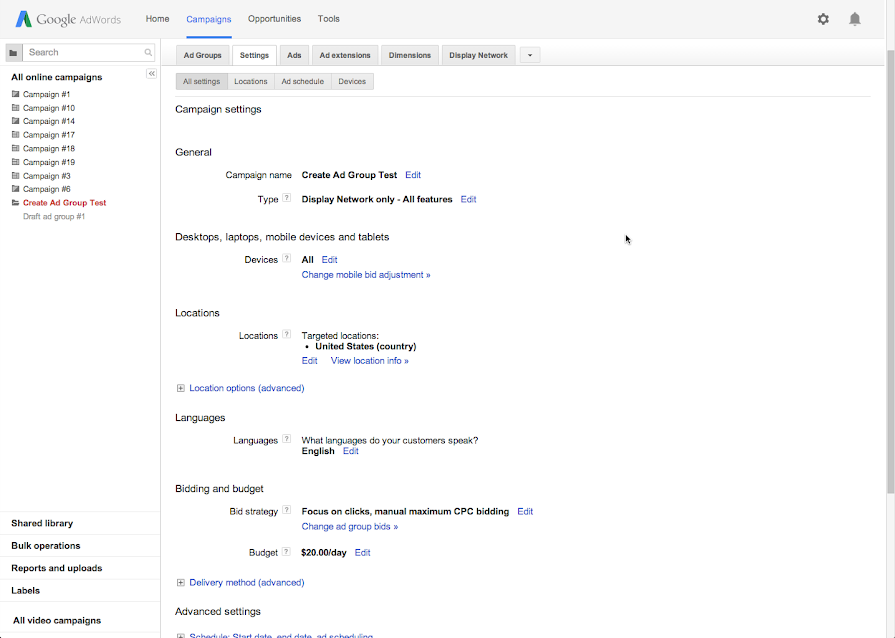
Task: Open the help icon next to Bid strategy
Action: pyautogui.click(x=288, y=510)
